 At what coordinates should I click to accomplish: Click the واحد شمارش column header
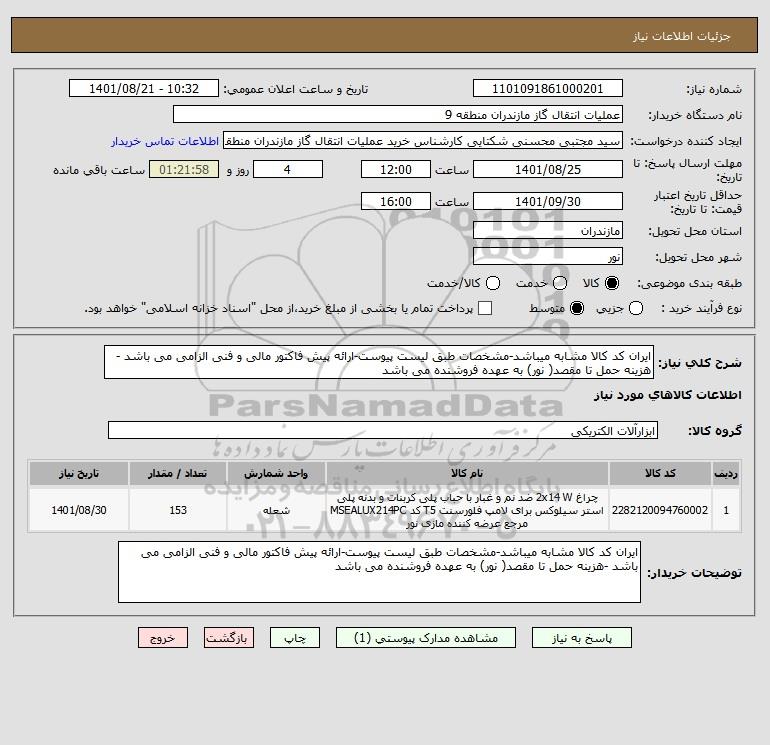(x=276, y=473)
